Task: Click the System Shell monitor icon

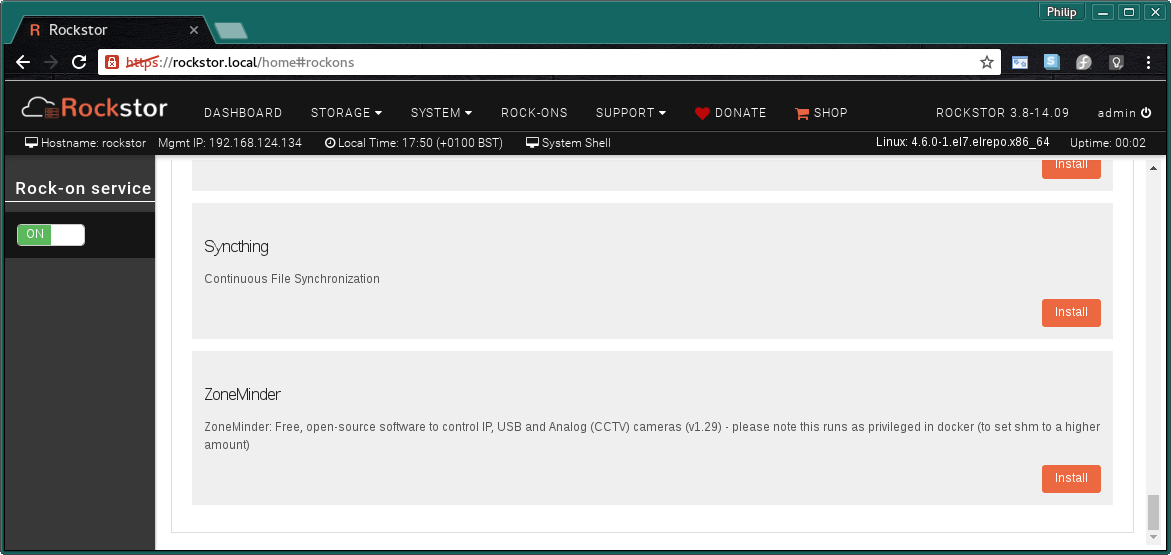Action: (532, 143)
